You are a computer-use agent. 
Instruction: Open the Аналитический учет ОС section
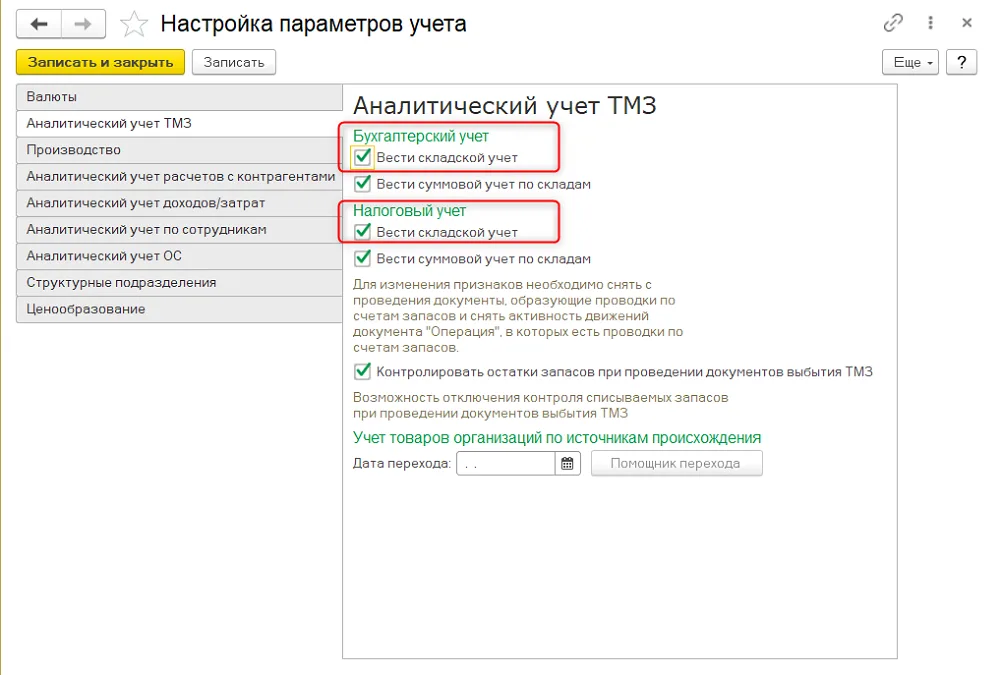(179, 256)
